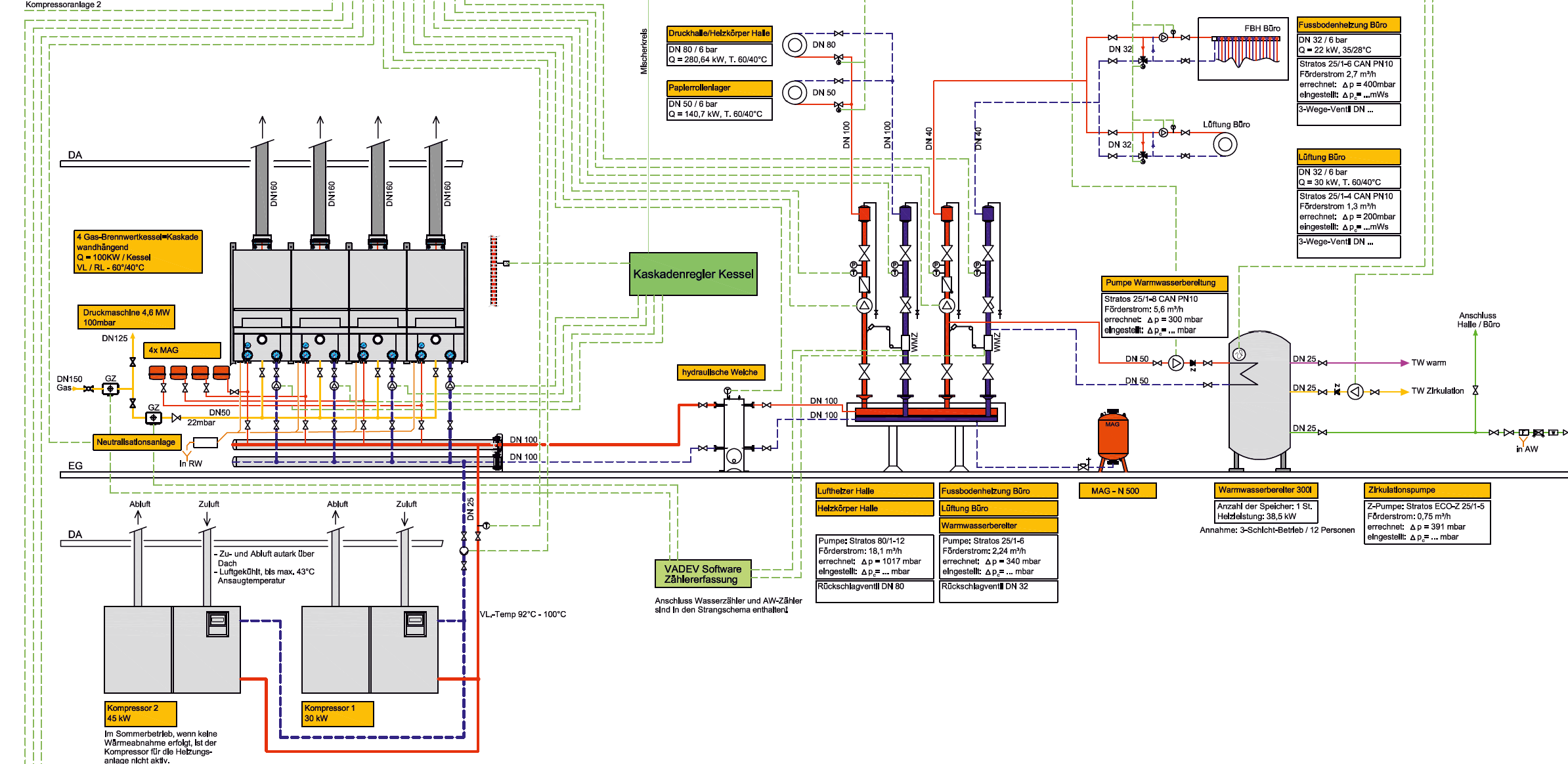Select the Zirkulationspumpe heading
Screen dimensions: 1568x764
[1427, 490]
